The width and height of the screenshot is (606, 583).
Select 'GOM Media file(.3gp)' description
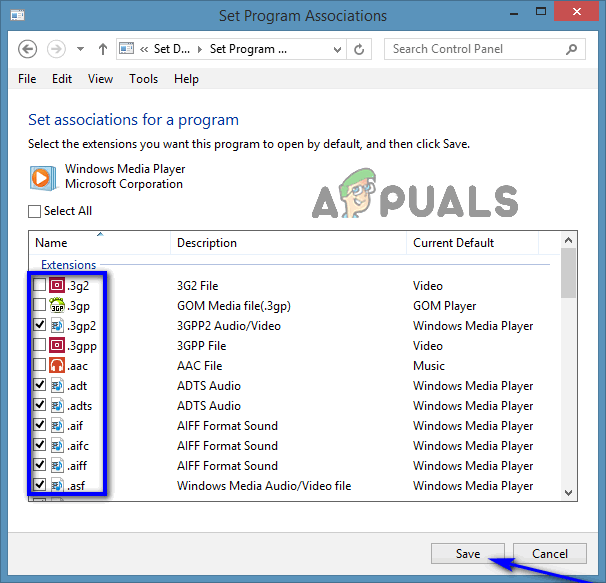click(x=234, y=306)
